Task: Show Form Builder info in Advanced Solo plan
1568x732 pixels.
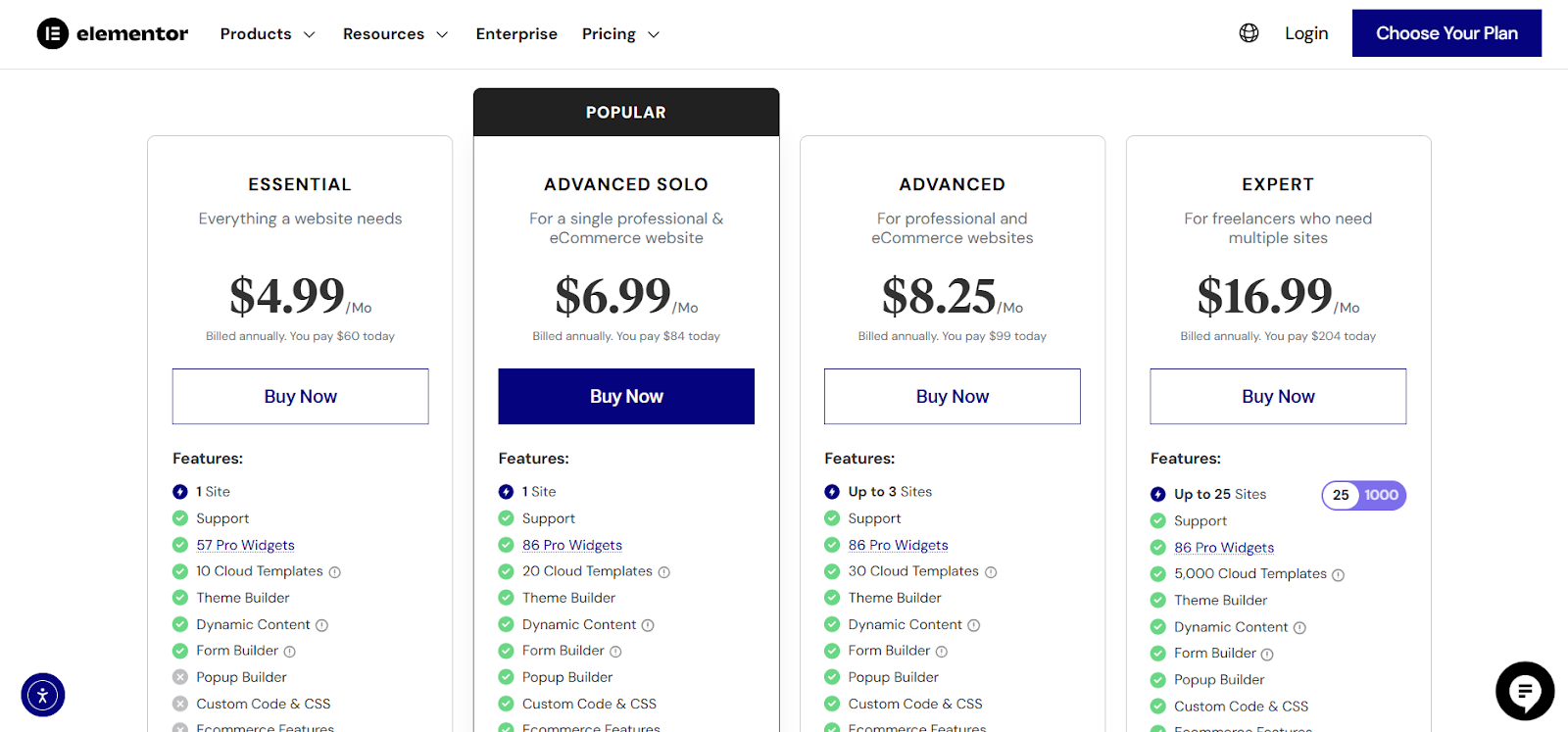Action: point(615,652)
